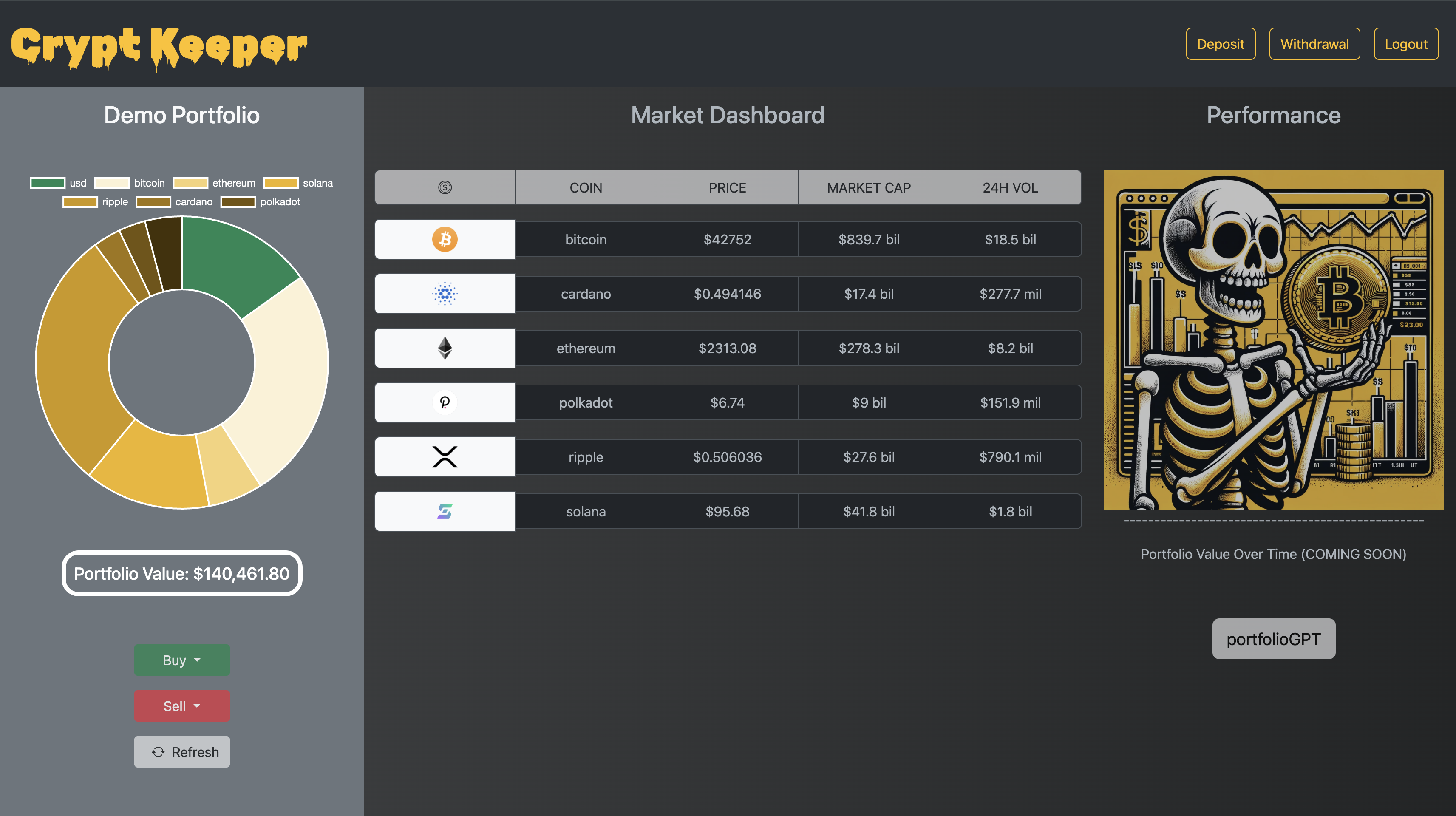Click the Crypt Keeper logo
Screen dimensions: 1456x816
pos(159,47)
